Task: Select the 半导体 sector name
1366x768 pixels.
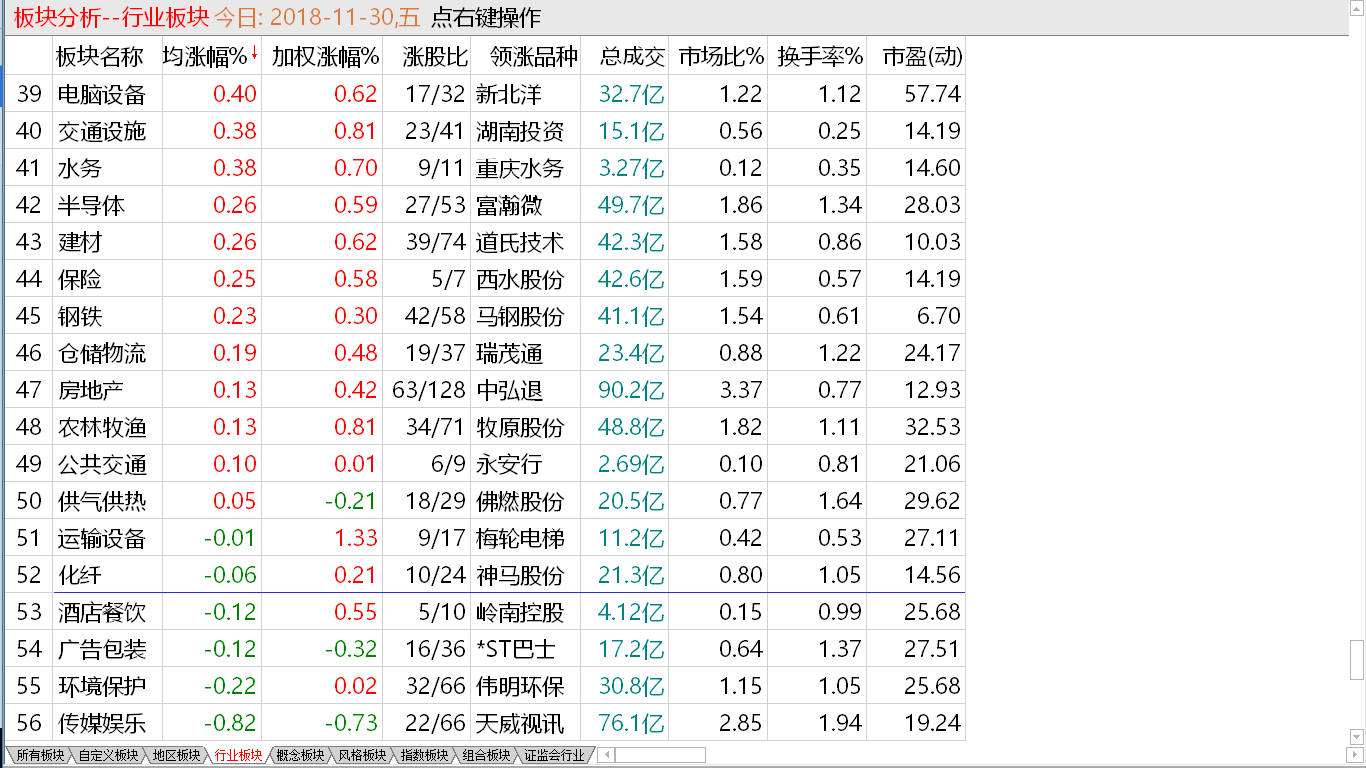Action: click(90, 205)
